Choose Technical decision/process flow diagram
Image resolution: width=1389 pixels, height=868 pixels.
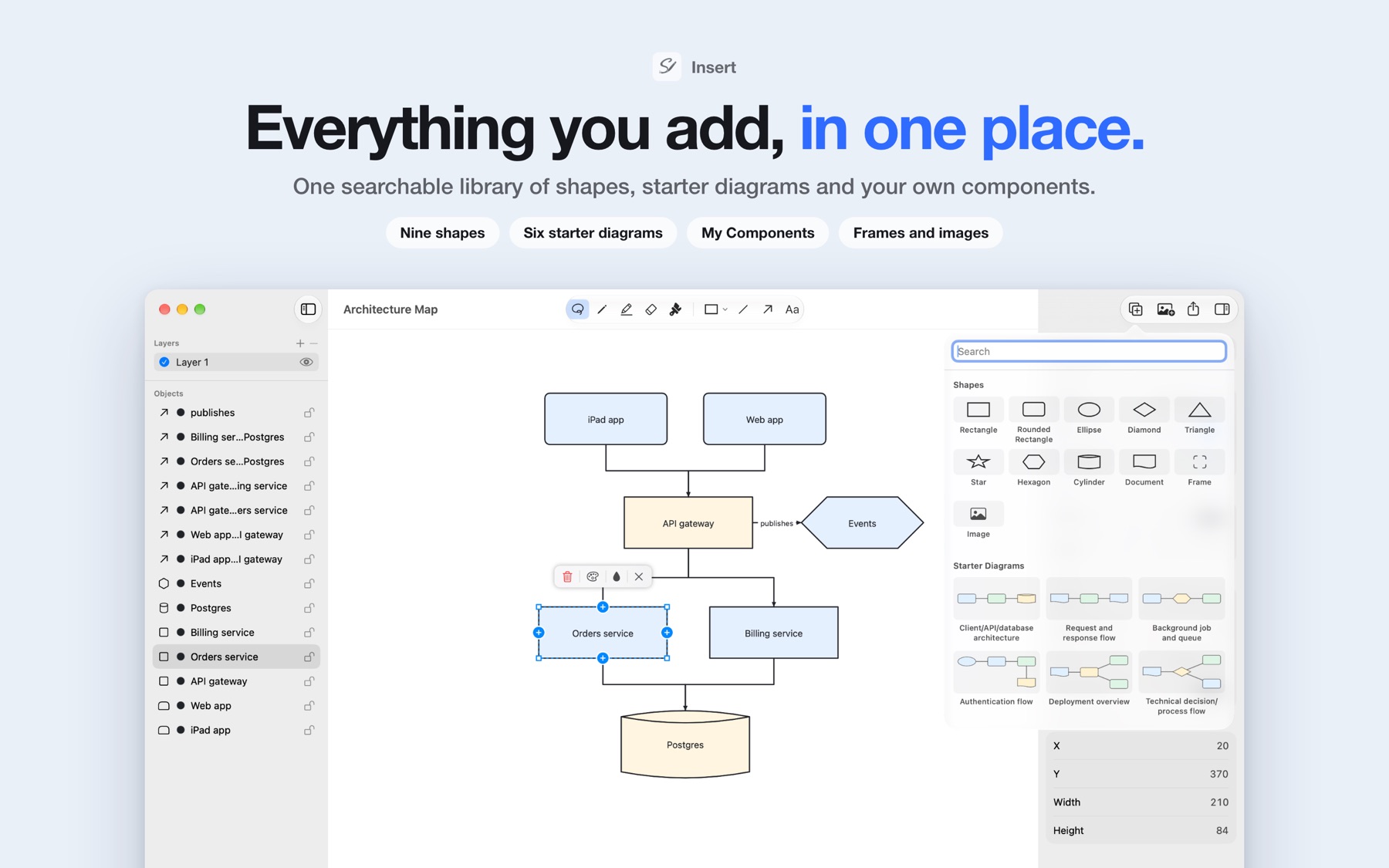pos(1181,684)
